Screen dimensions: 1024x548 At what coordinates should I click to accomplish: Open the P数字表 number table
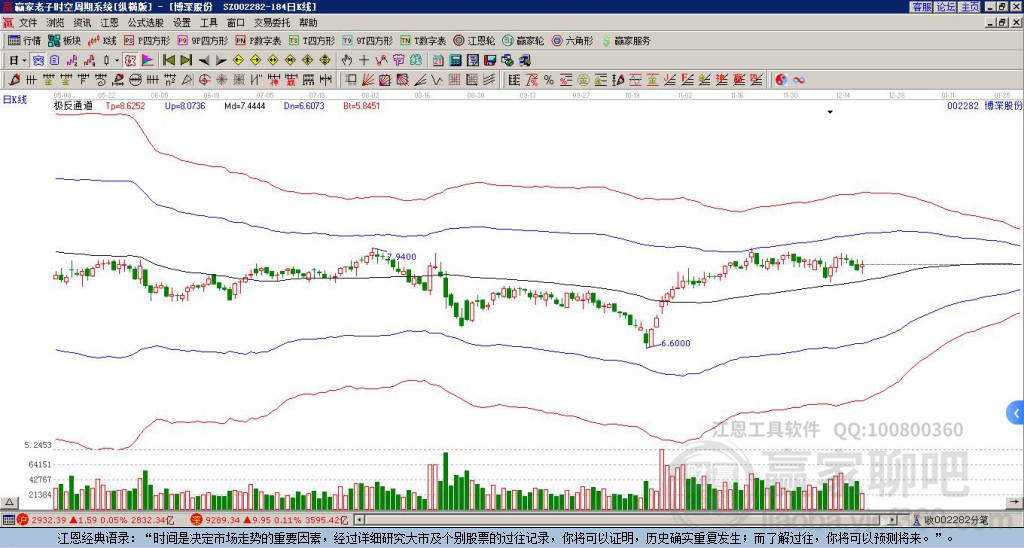(x=258, y=40)
